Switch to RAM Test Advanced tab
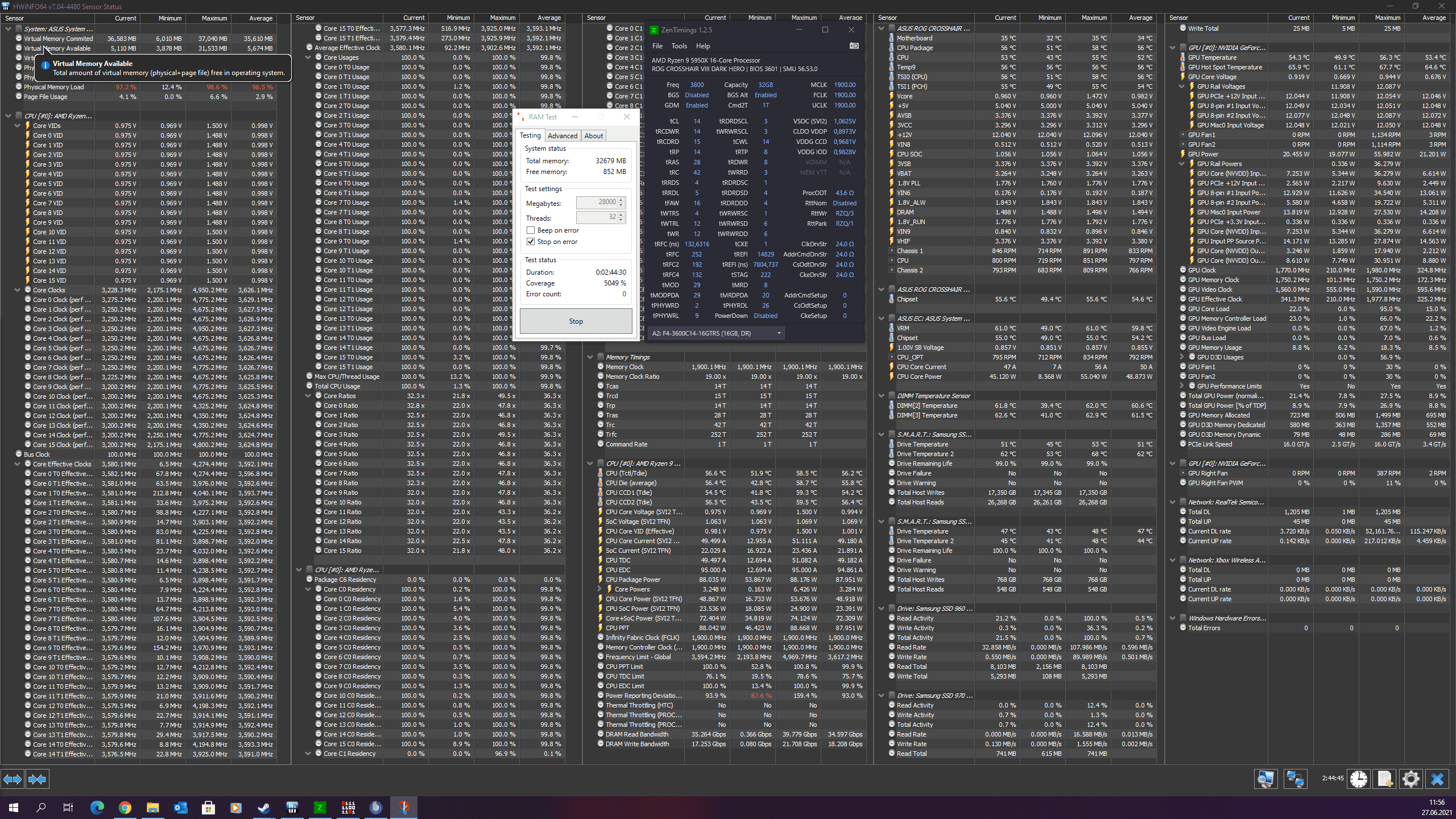1456x819 pixels. (x=562, y=135)
